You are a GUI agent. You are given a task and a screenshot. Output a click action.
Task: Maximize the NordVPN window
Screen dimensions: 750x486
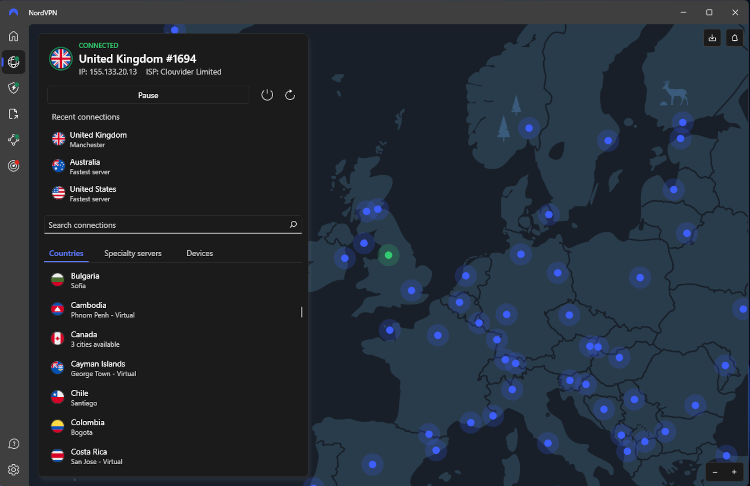[x=709, y=12]
